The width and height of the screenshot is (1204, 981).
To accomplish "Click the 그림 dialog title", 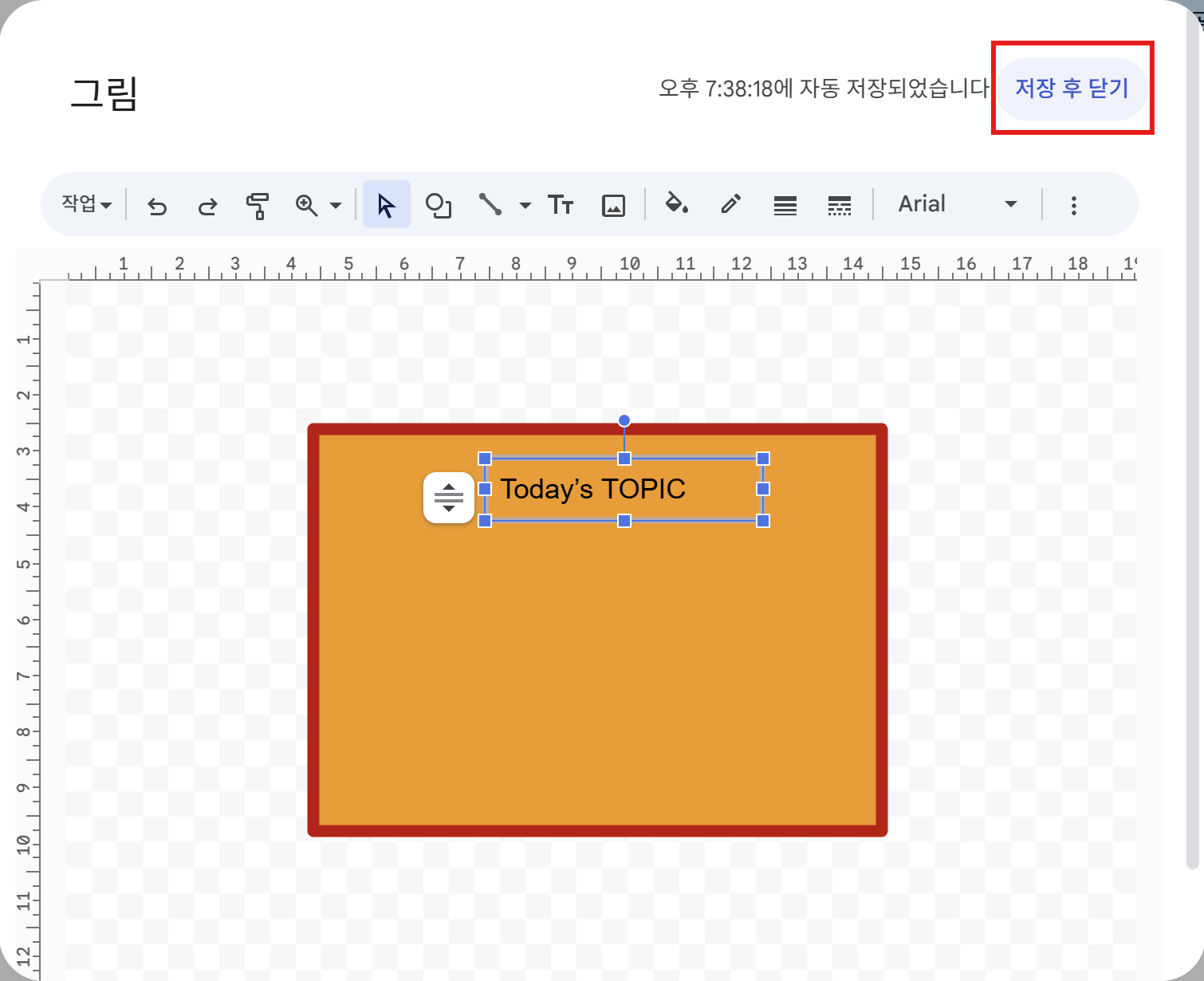I will [x=104, y=93].
